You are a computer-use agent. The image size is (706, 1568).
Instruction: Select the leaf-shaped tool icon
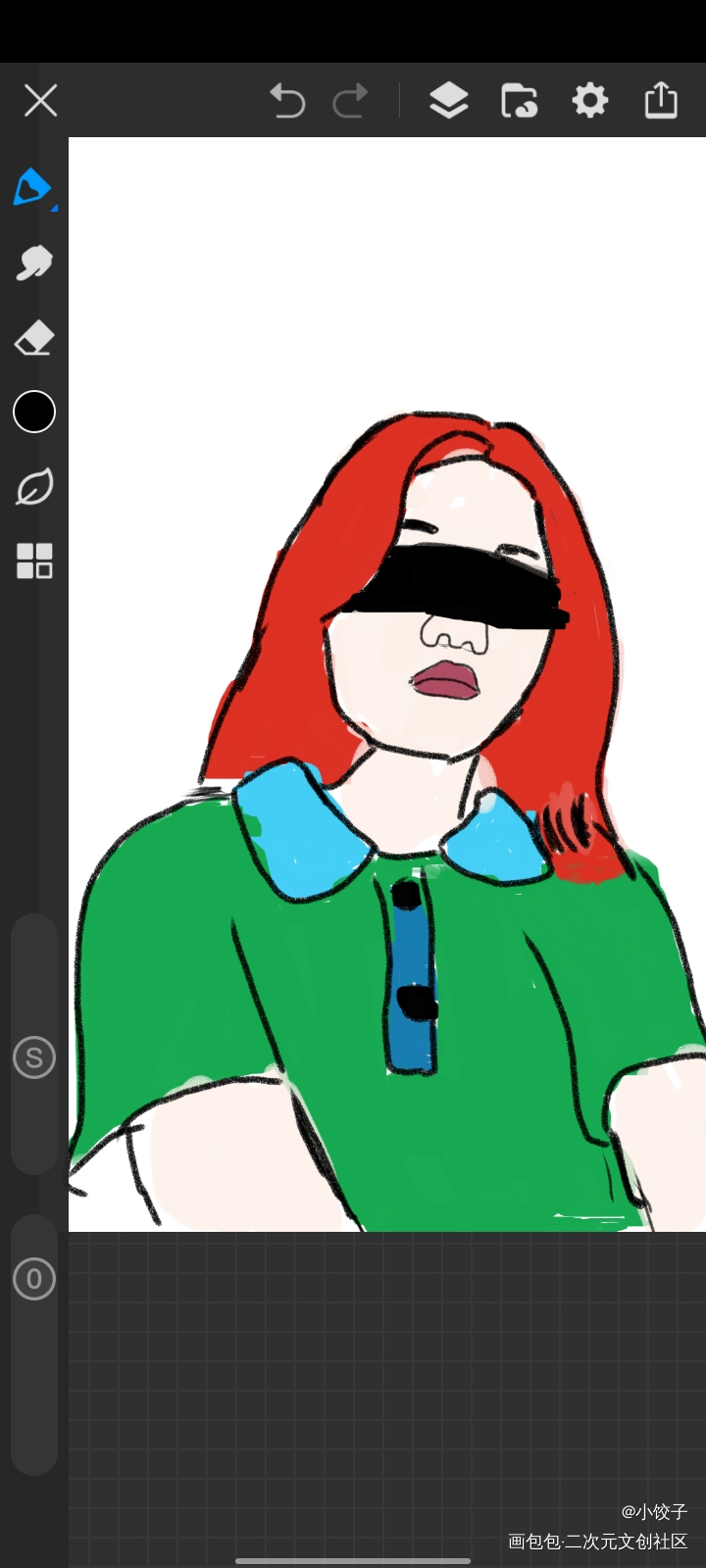34,487
